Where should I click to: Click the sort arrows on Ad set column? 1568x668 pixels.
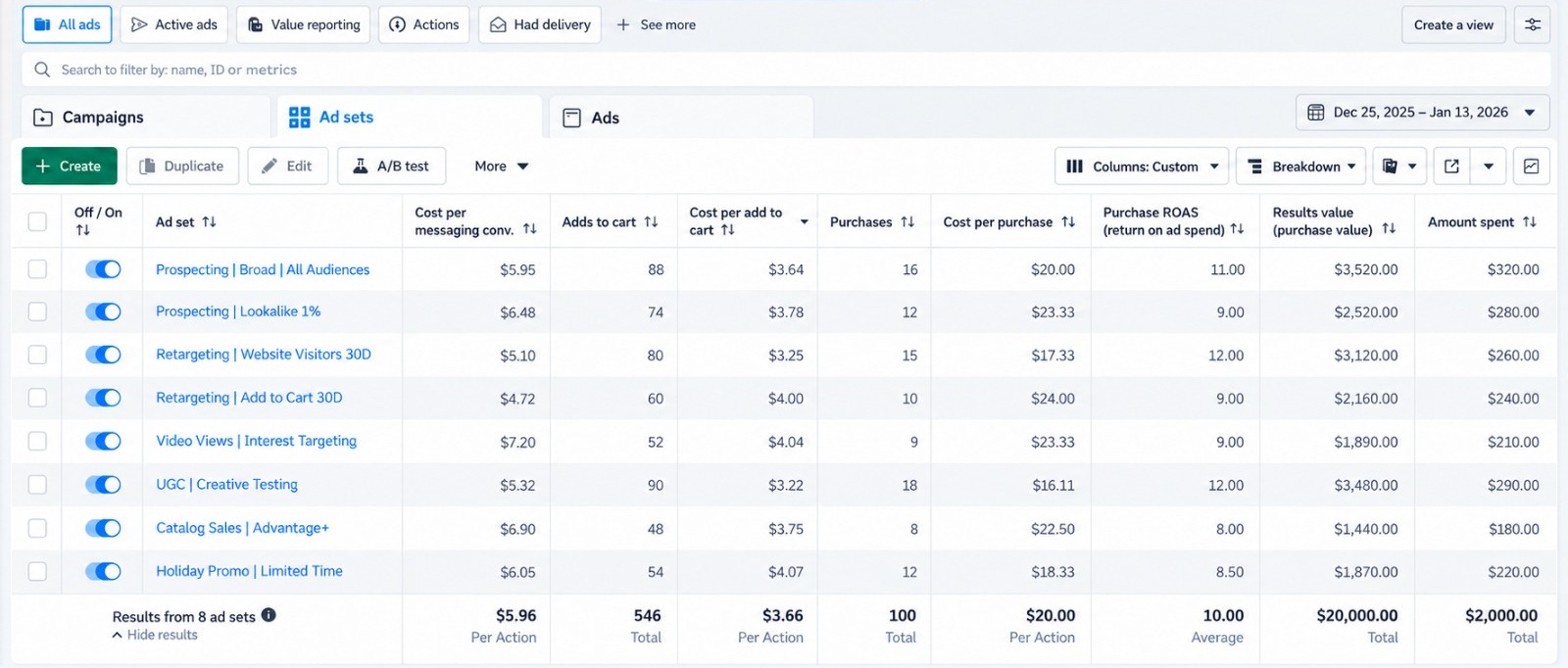pyautogui.click(x=209, y=222)
